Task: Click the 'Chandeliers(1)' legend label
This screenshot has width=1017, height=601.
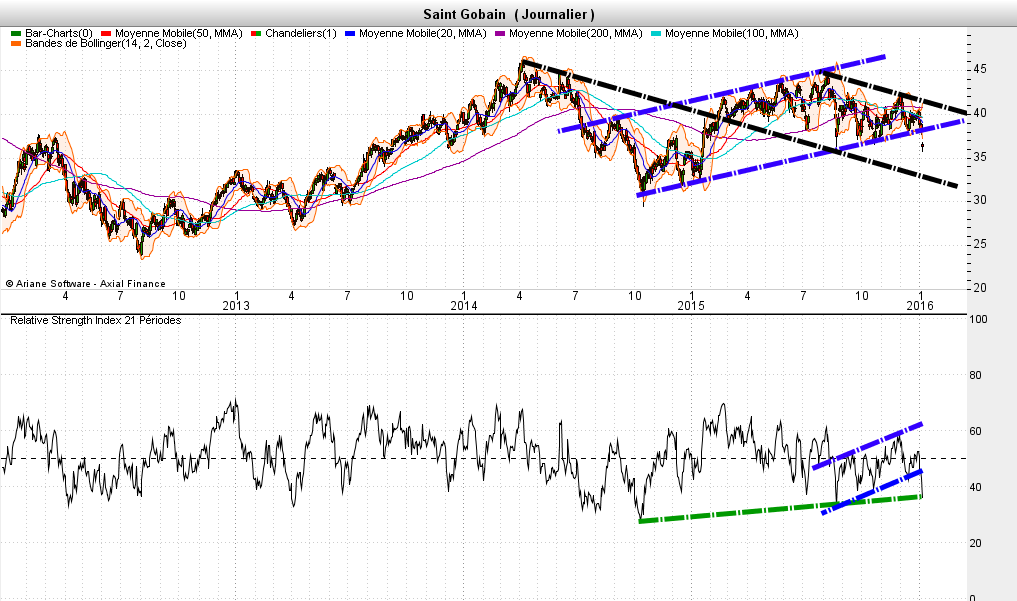Action: 301,33
